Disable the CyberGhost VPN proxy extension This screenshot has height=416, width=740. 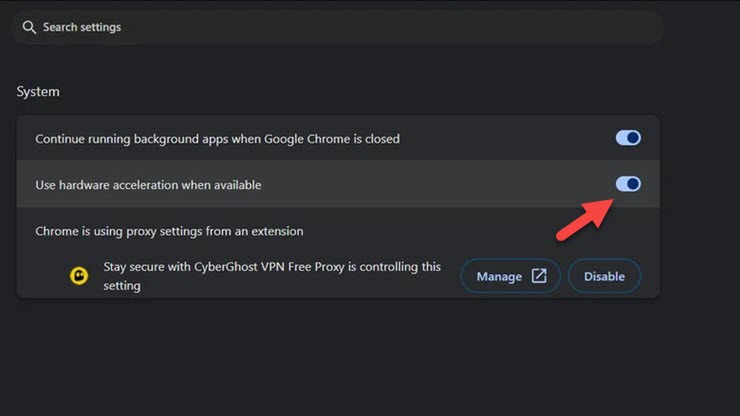coord(604,276)
